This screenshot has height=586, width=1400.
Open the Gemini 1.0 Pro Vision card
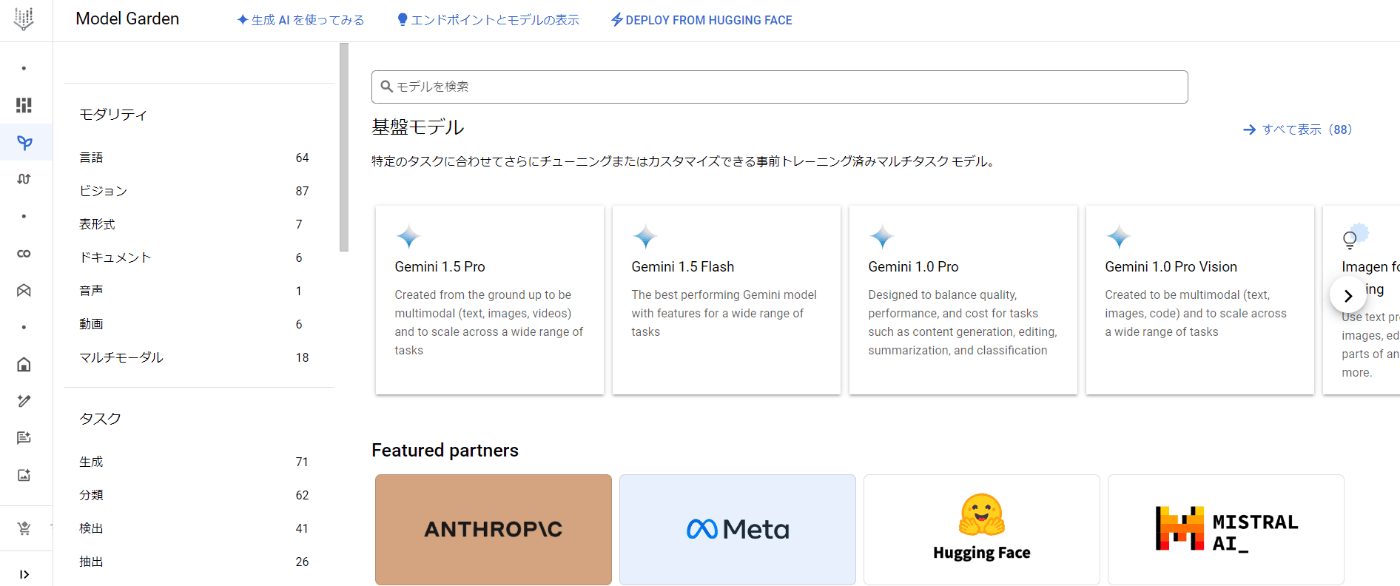1199,300
